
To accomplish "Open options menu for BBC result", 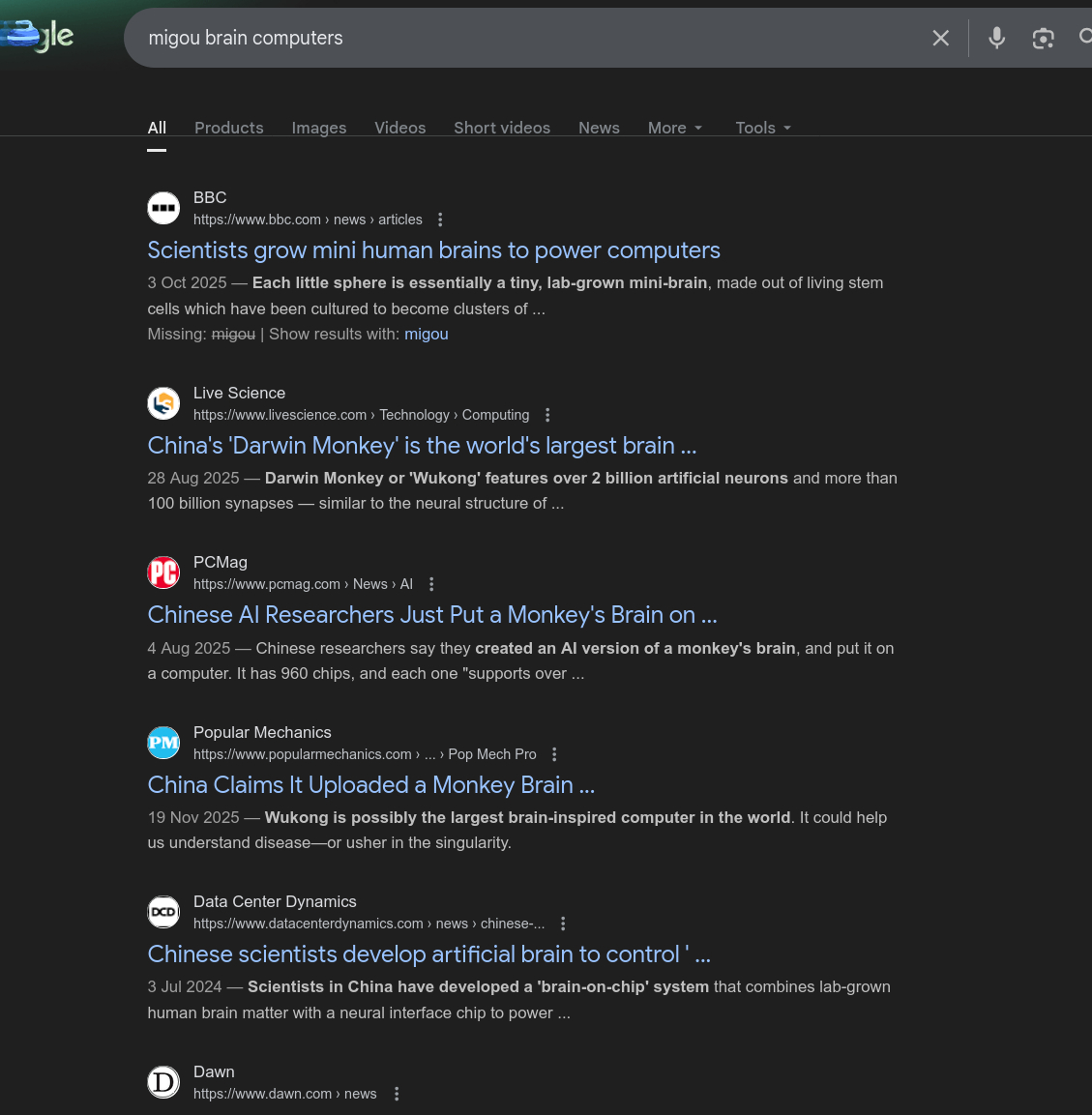I will click(x=440, y=220).
